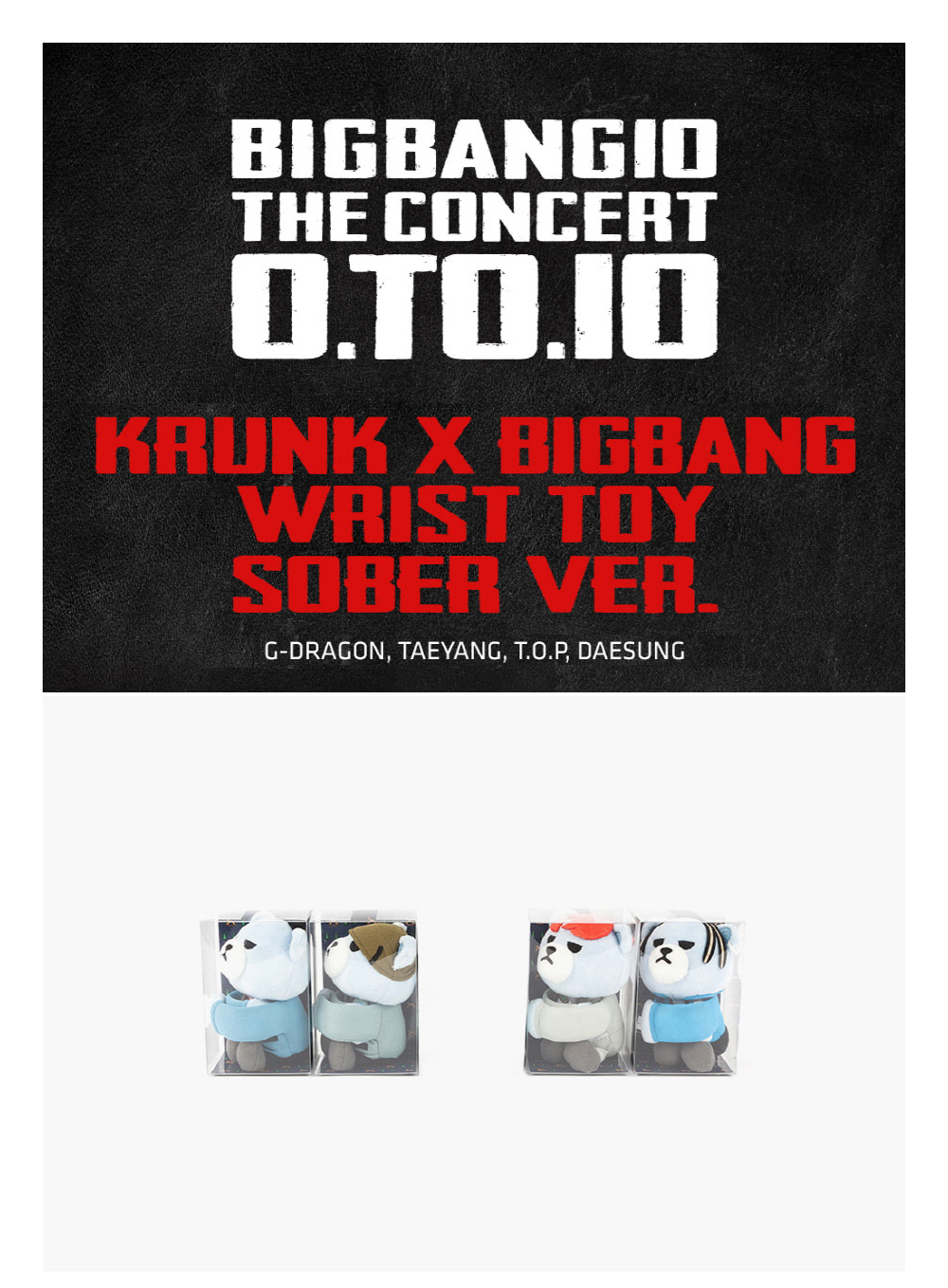Click the T.O.P member name
The width and height of the screenshot is (948, 1288).
[541, 652]
